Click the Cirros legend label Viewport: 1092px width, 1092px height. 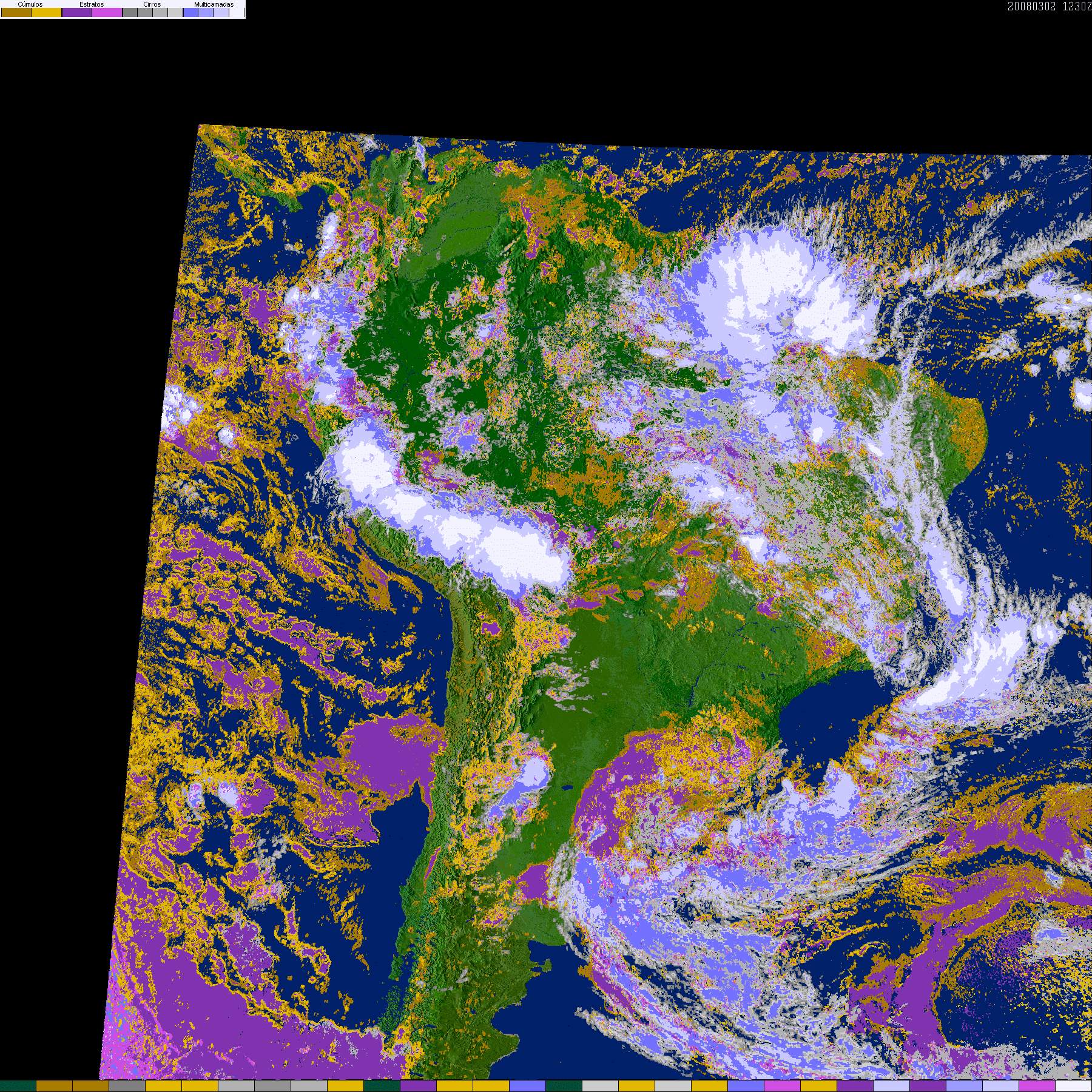[152, 4]
